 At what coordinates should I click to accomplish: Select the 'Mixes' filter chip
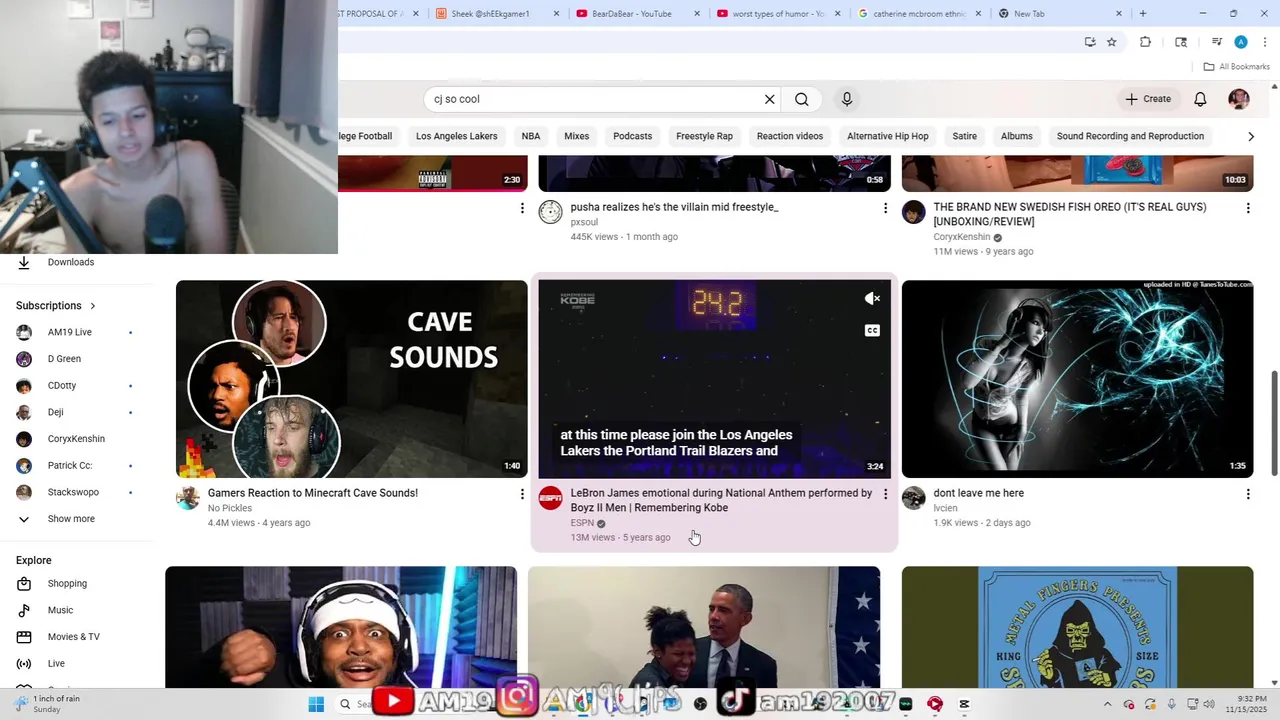pyautogui.click(x=577, y=136)
